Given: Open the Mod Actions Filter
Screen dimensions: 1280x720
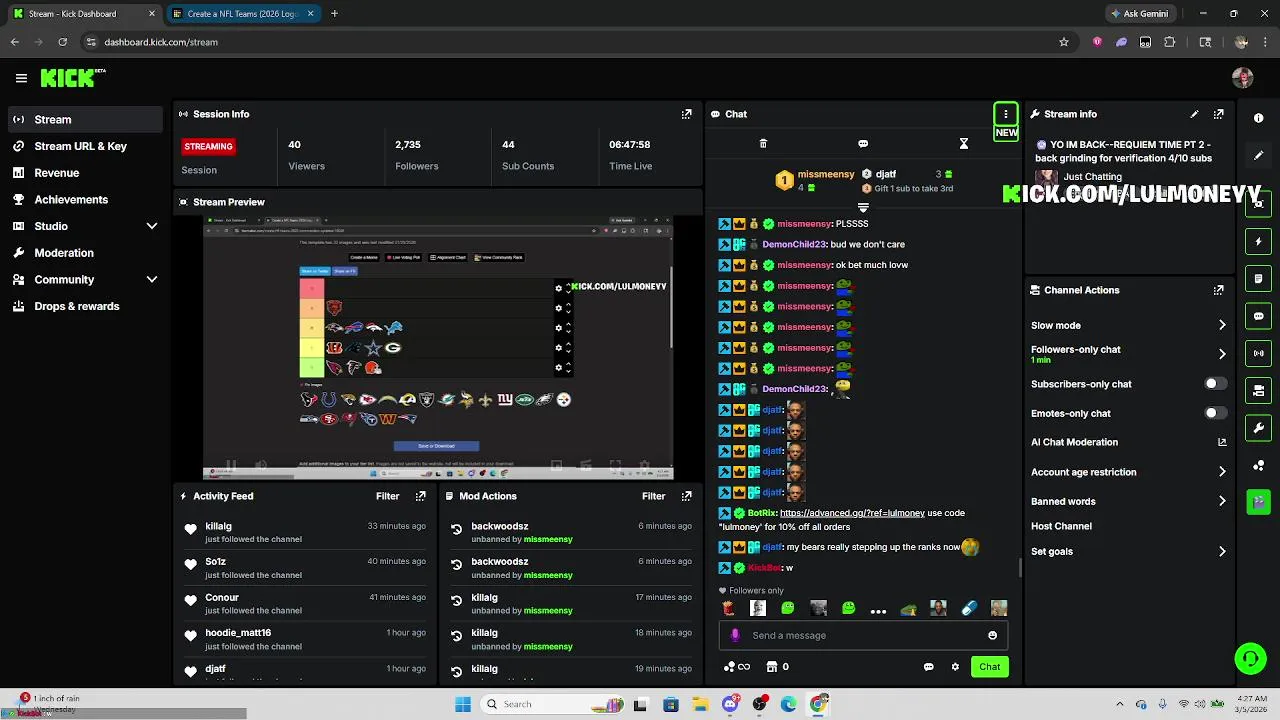Looking at the screenshot, I should pos(653,496).
